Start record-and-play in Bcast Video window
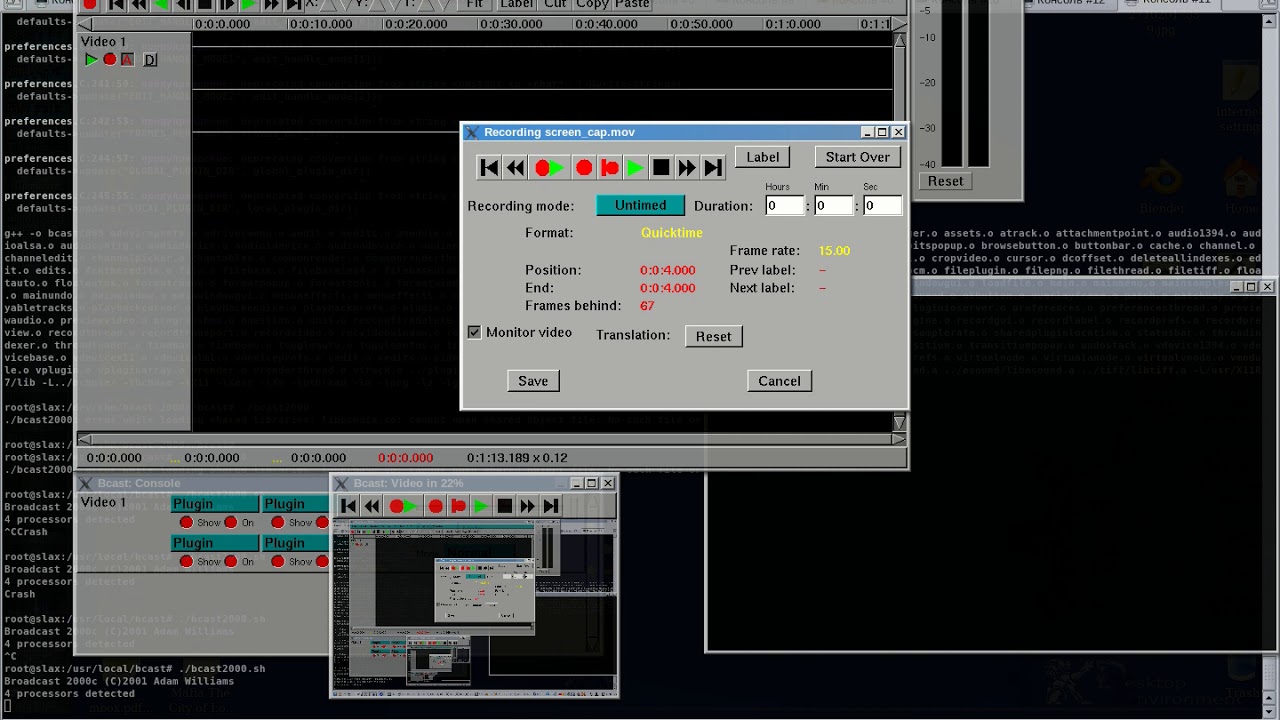The image size is (1280, 720). [x=403, y=506]
